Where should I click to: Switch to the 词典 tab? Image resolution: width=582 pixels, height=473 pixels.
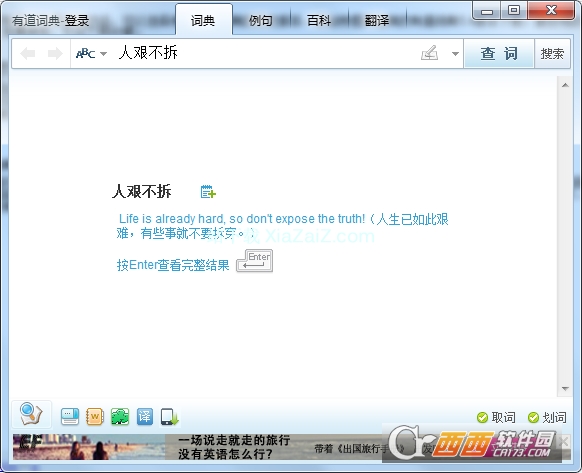pyautogui.click(x=203, y=20)
